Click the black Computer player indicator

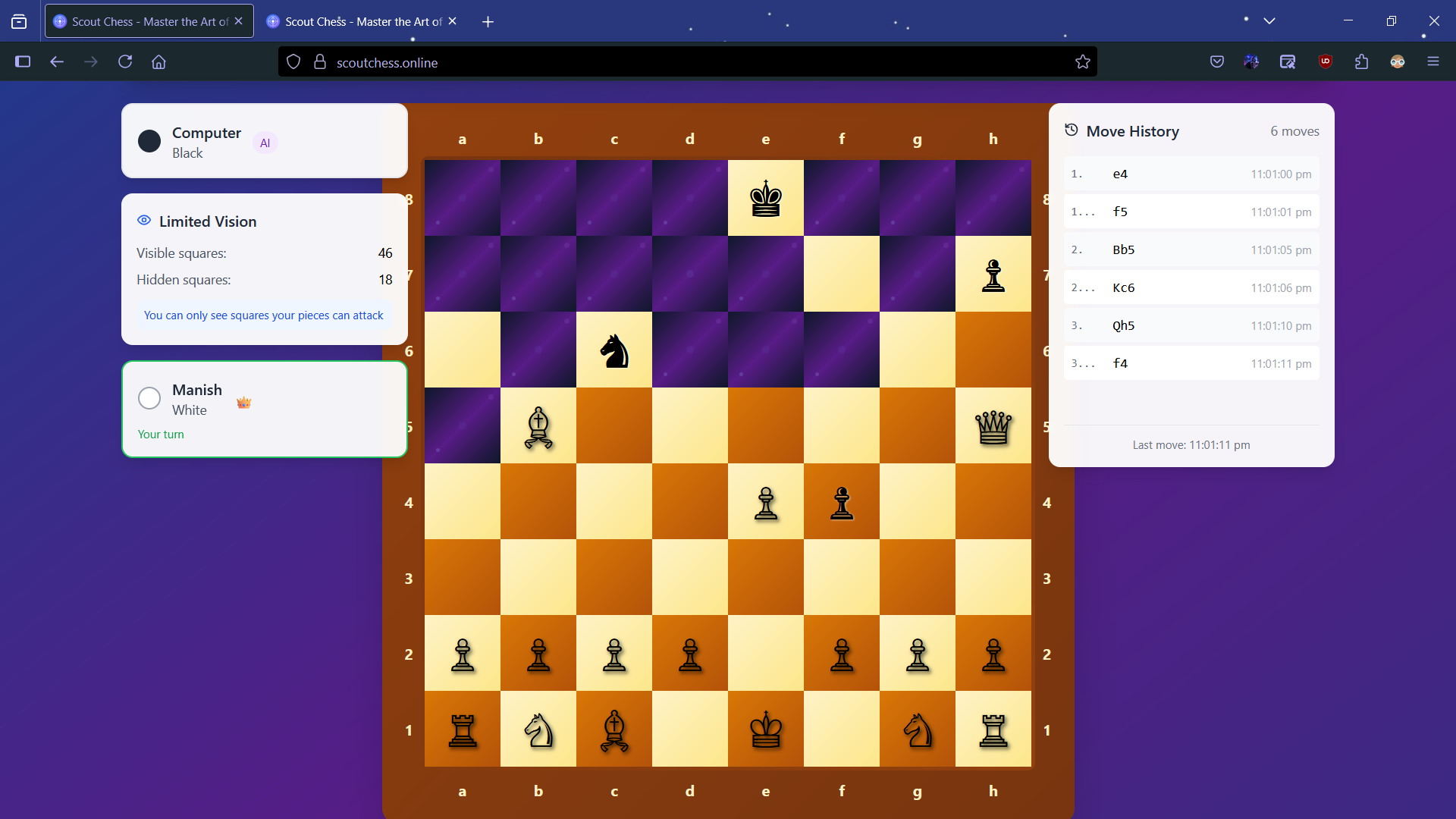(x=149, y=141)
